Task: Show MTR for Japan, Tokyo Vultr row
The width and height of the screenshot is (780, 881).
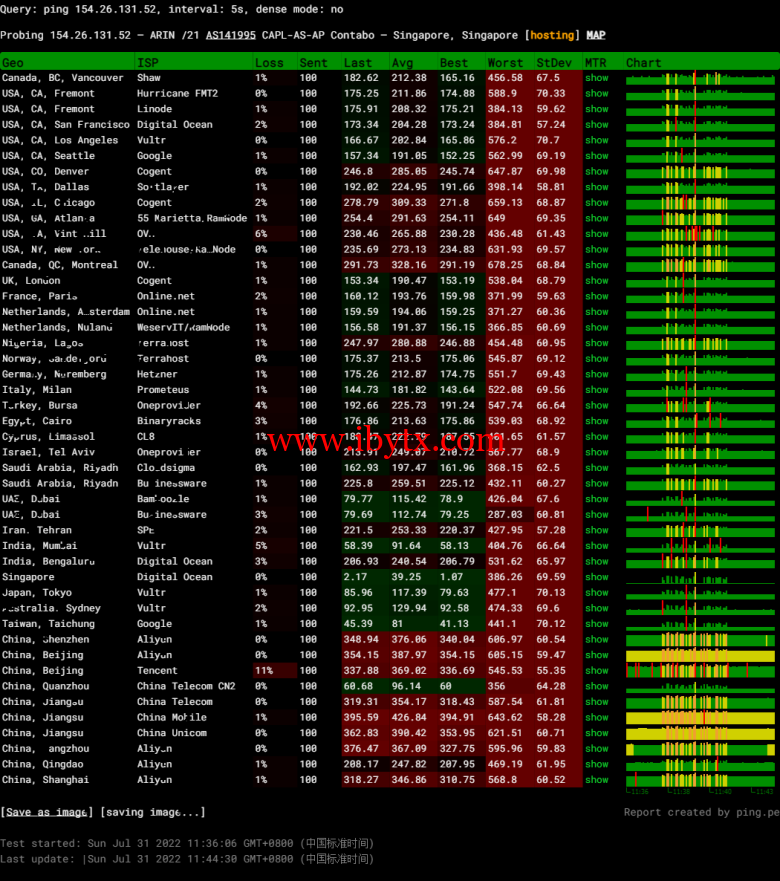Action: pyautogui.click(x=596, y=593)
